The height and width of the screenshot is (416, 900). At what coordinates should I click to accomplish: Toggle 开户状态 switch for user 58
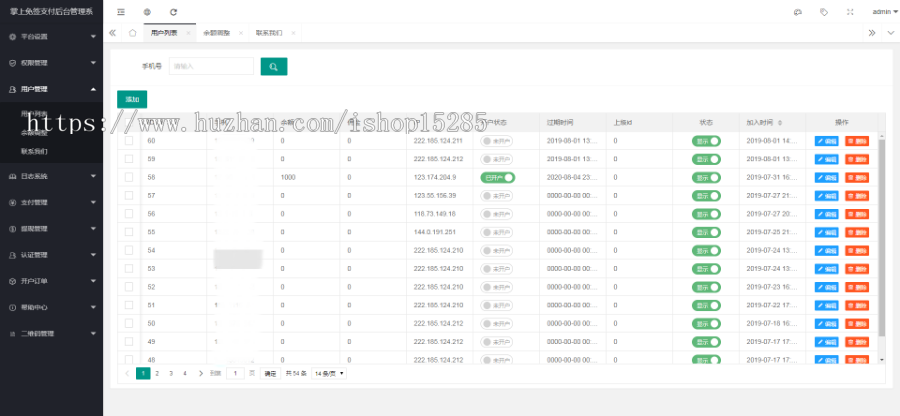(x=497, y=177)
